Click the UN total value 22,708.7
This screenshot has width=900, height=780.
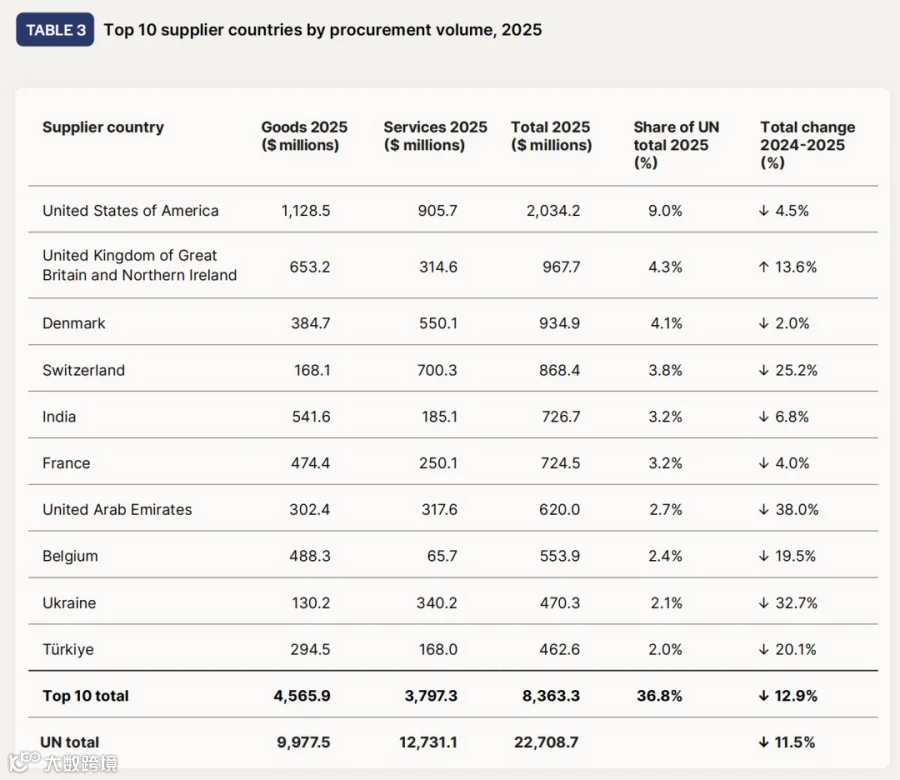[x=546, y=742]
